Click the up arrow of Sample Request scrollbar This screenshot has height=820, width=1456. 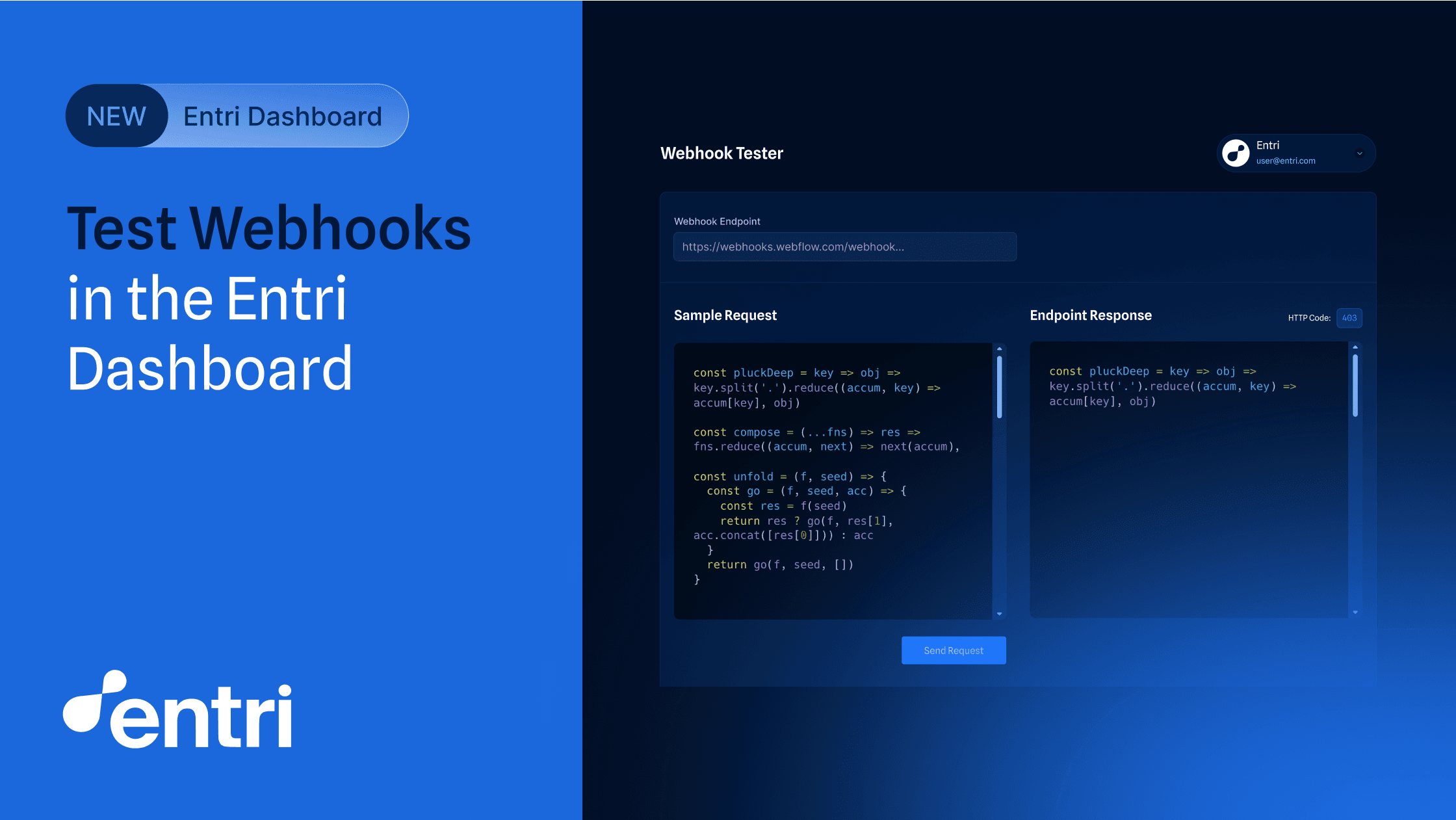(x=999, y=349)
